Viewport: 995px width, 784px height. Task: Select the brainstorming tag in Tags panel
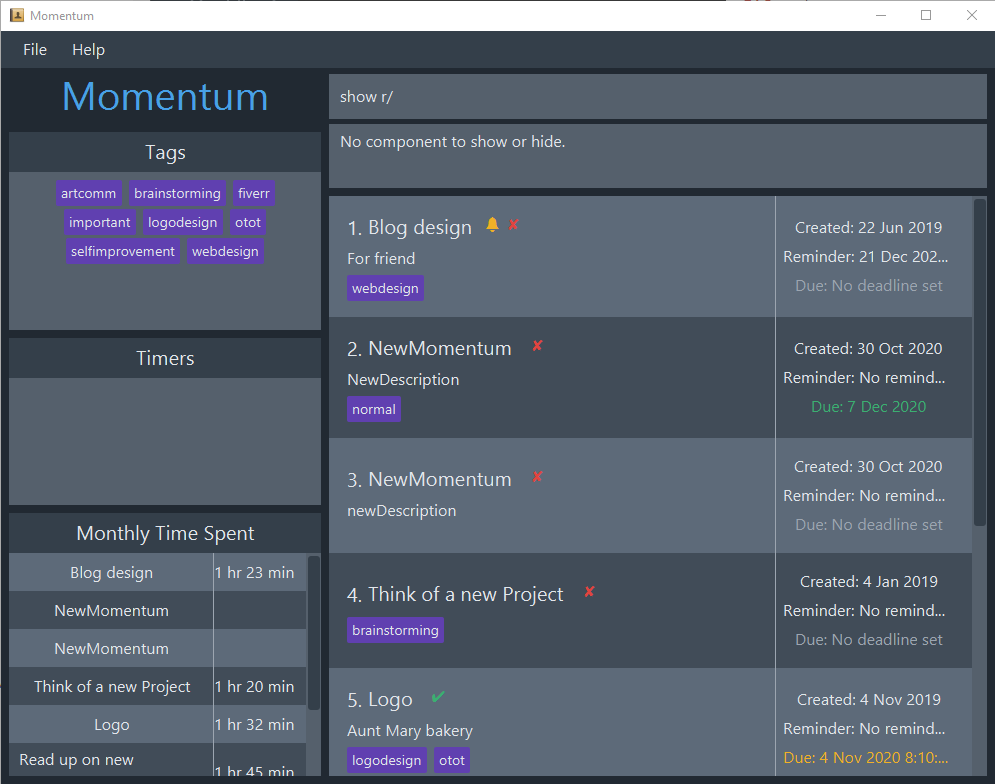coord(177,193)
